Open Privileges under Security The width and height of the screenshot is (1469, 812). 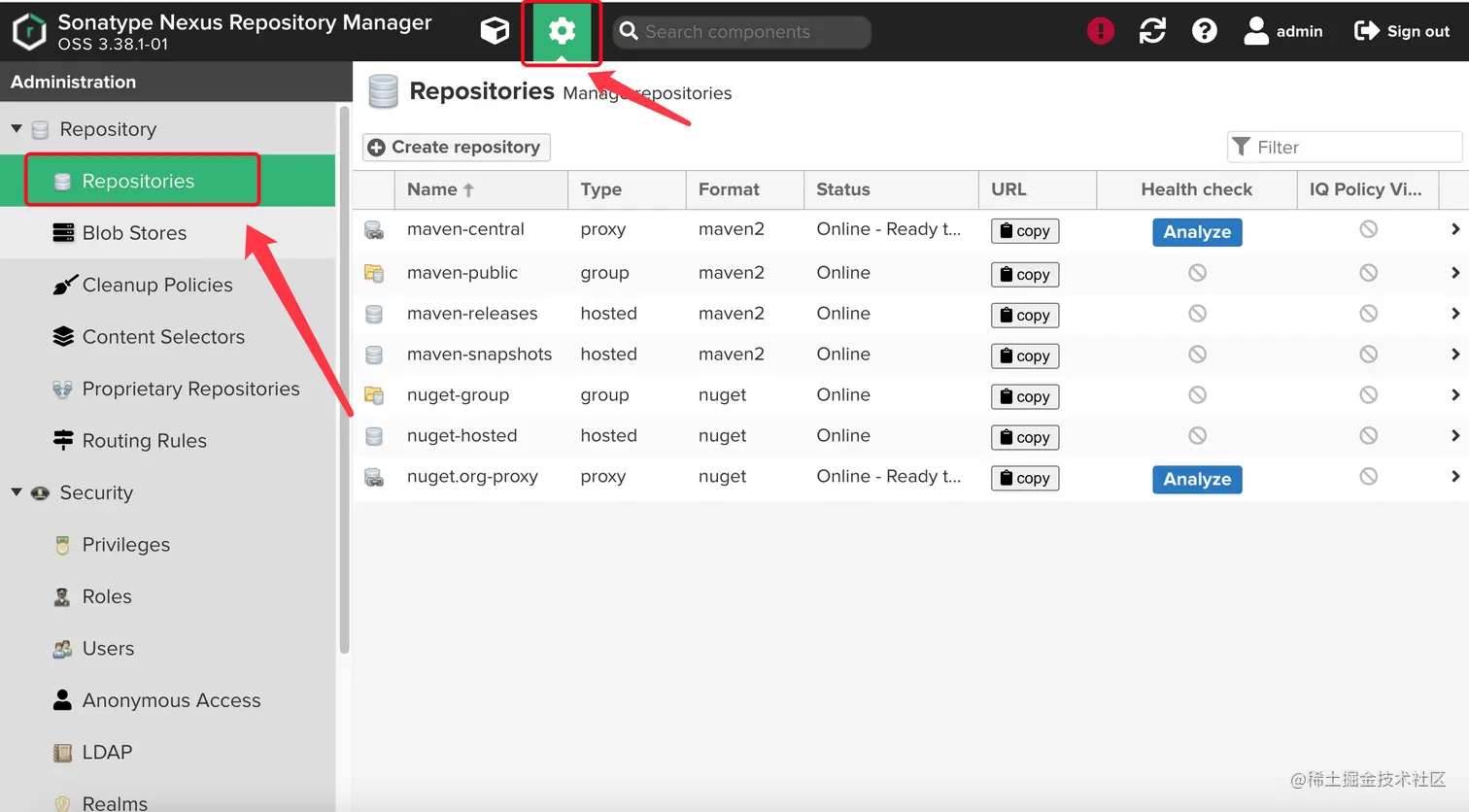tap(167, 545)
